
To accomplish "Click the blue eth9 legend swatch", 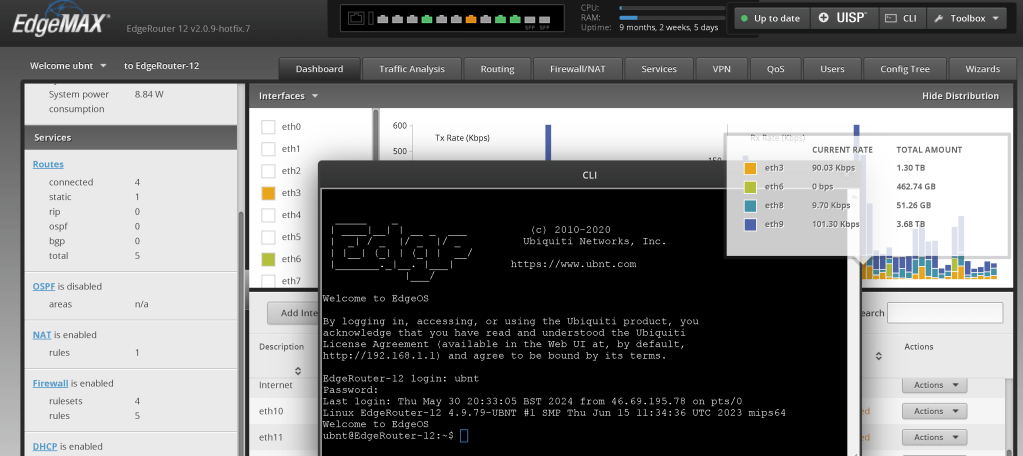I will [750, 224].
